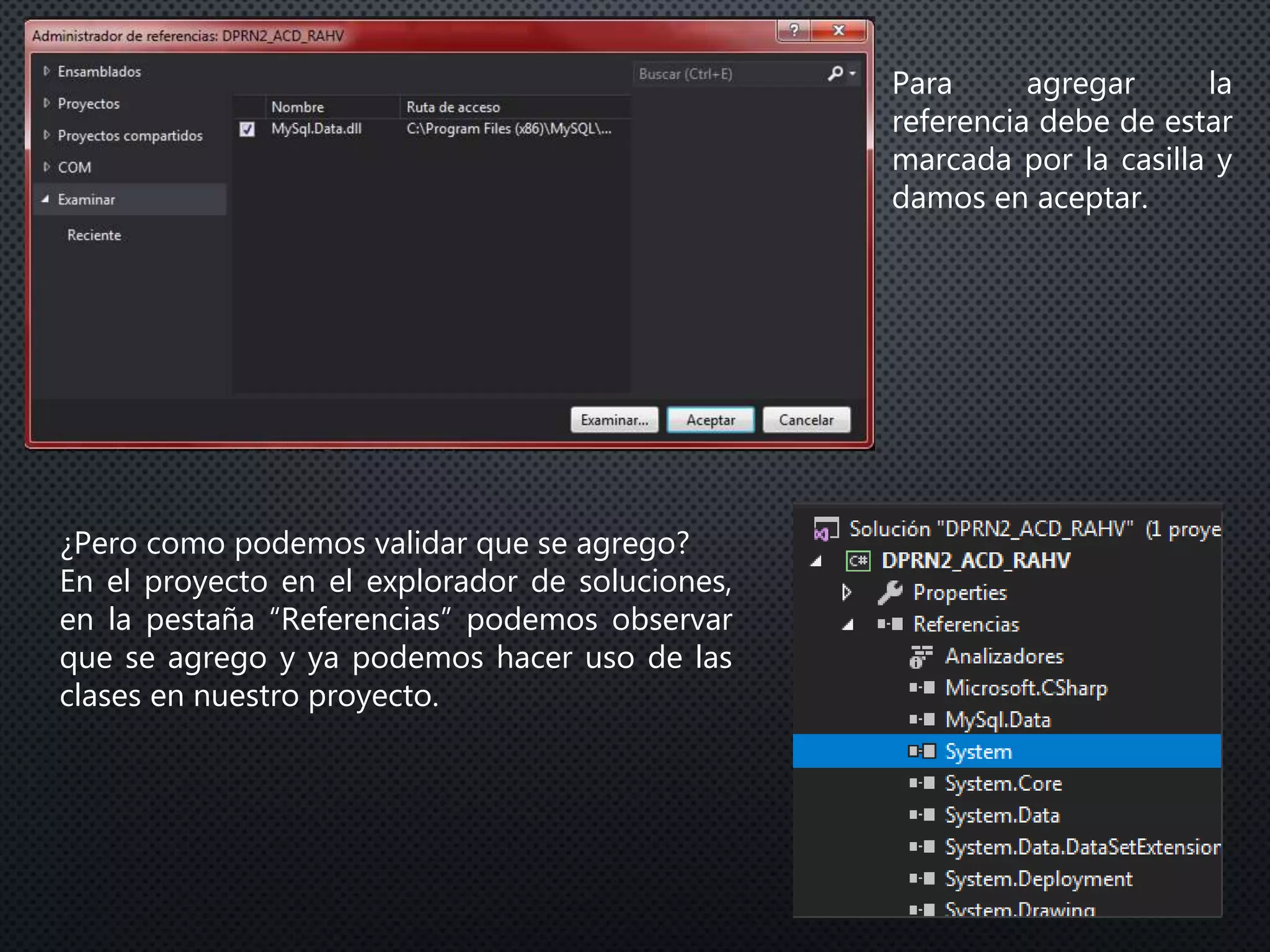Image resolution: width=1270 pixels, height=952 pixels.
Task: Click the Properties wrench icon
Action: coord(890,593)
